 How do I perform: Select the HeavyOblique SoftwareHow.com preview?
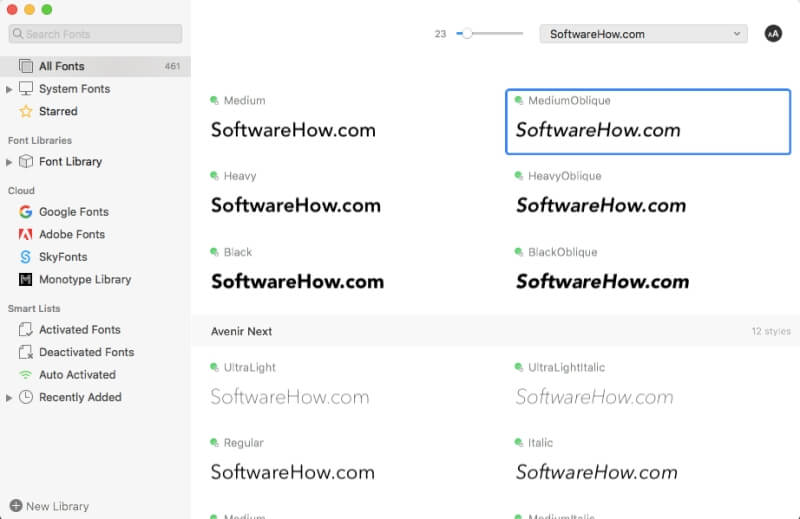point(601,205)
